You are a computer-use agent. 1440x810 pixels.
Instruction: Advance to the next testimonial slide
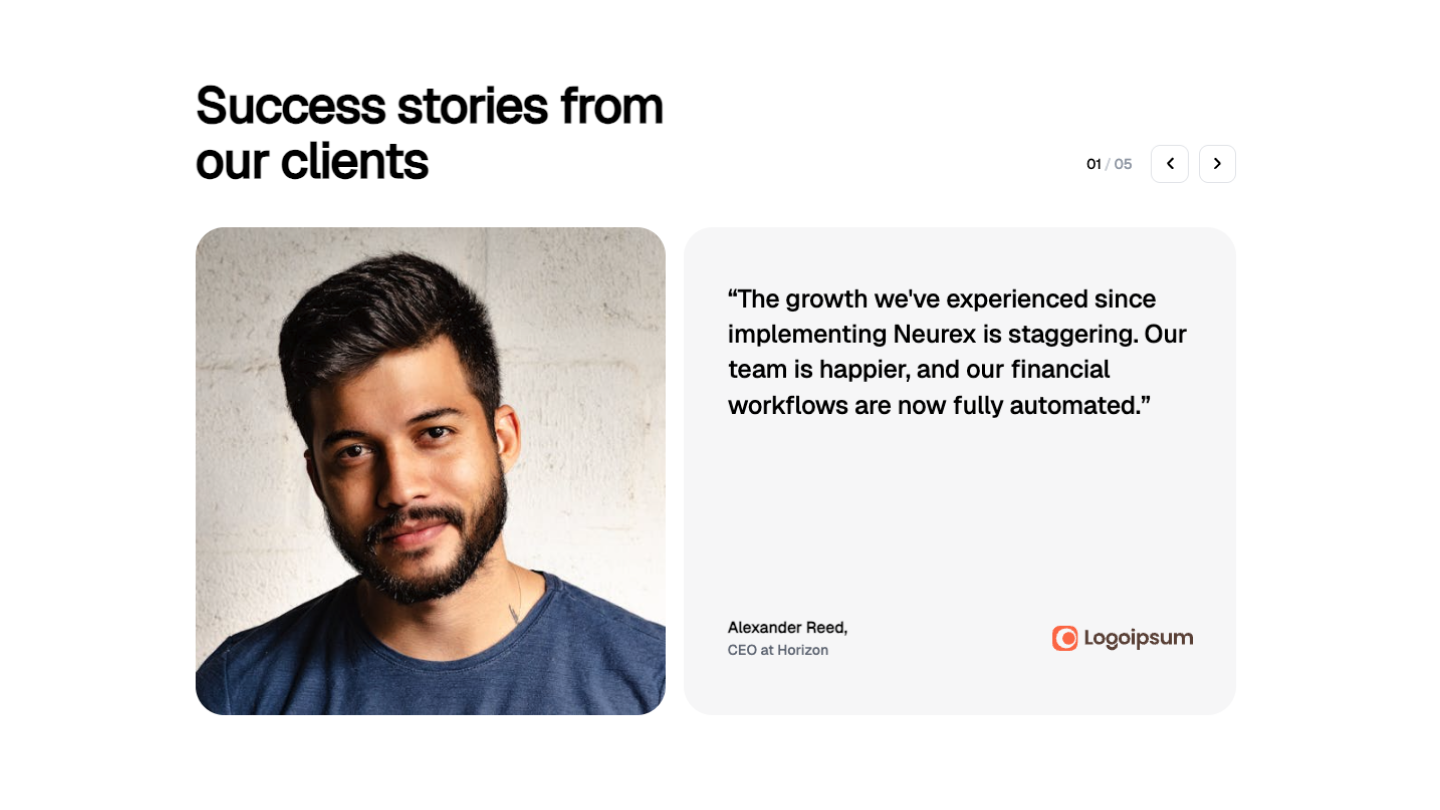(1217, 164)
